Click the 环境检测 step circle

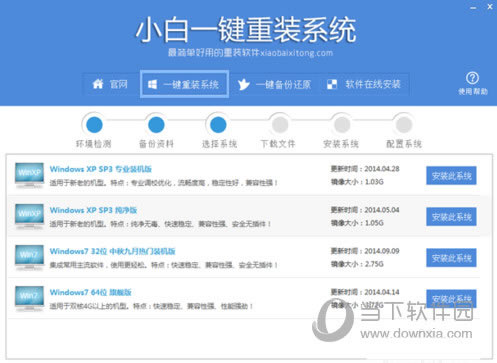[x=94, y=125]
